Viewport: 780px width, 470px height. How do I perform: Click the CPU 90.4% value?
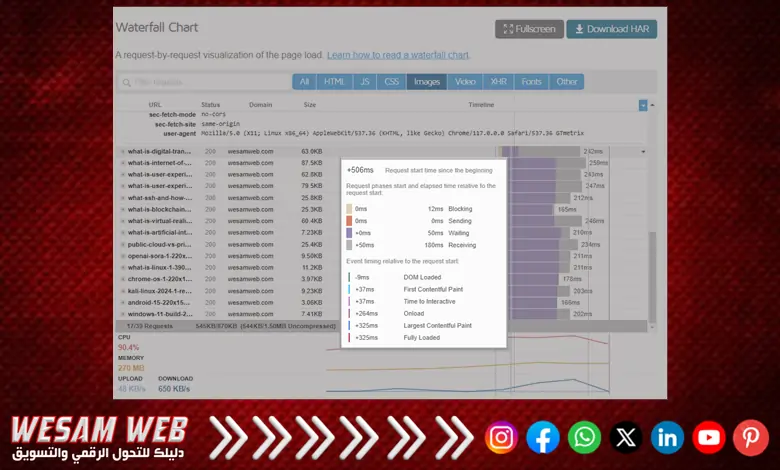pos(128,347)
